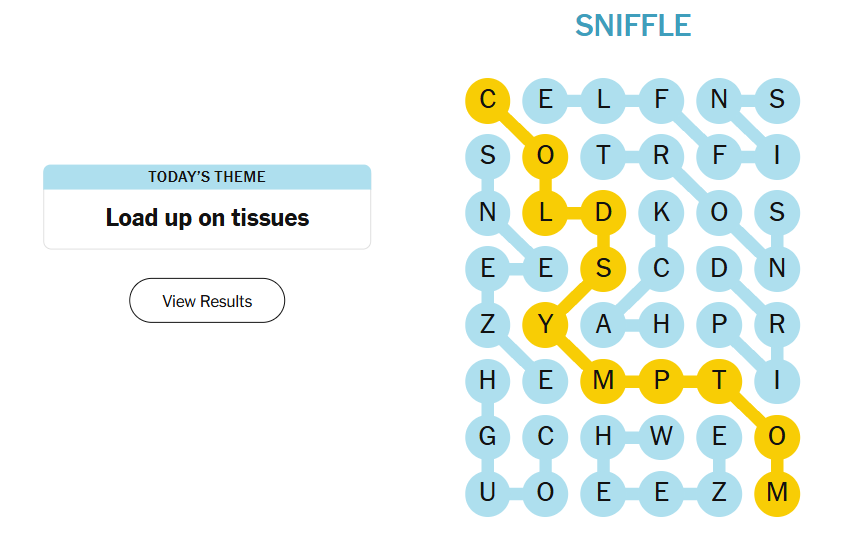Screen dimensions: 861x560
Task: Tap the blue letter L tile
Action: (x=603, y=99)
